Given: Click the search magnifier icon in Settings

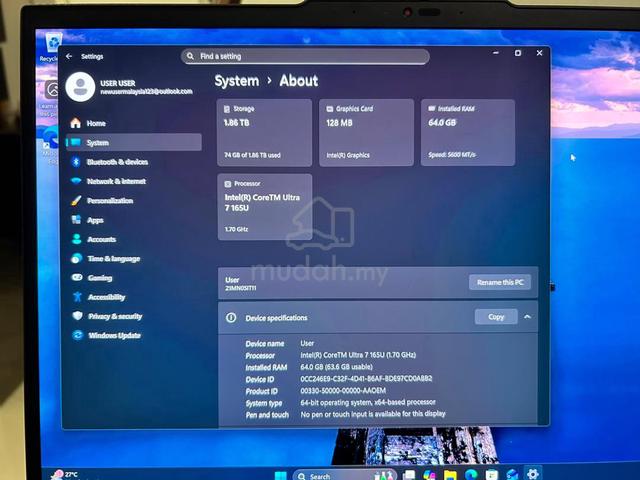Looking at the screenshot, I should click(x=190, y=56).
